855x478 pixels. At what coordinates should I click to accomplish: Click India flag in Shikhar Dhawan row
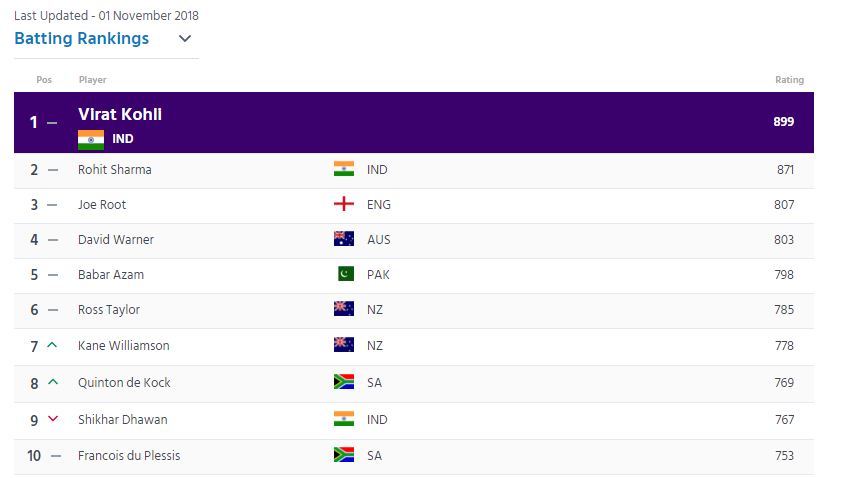click(x=344, y=419)
